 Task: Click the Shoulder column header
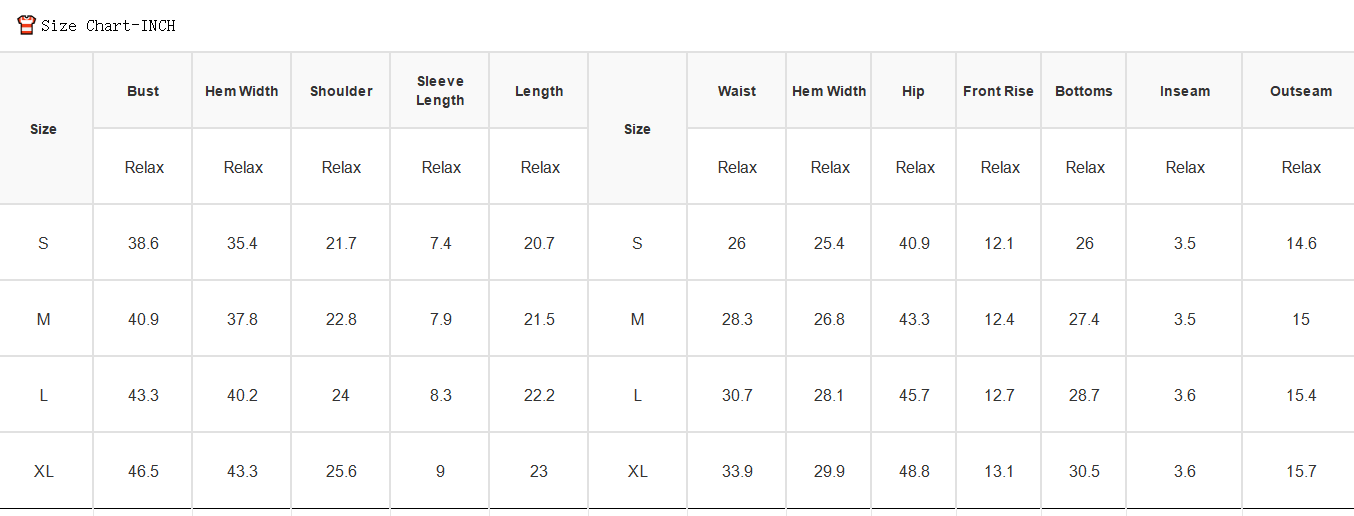[x=341, y=91]
